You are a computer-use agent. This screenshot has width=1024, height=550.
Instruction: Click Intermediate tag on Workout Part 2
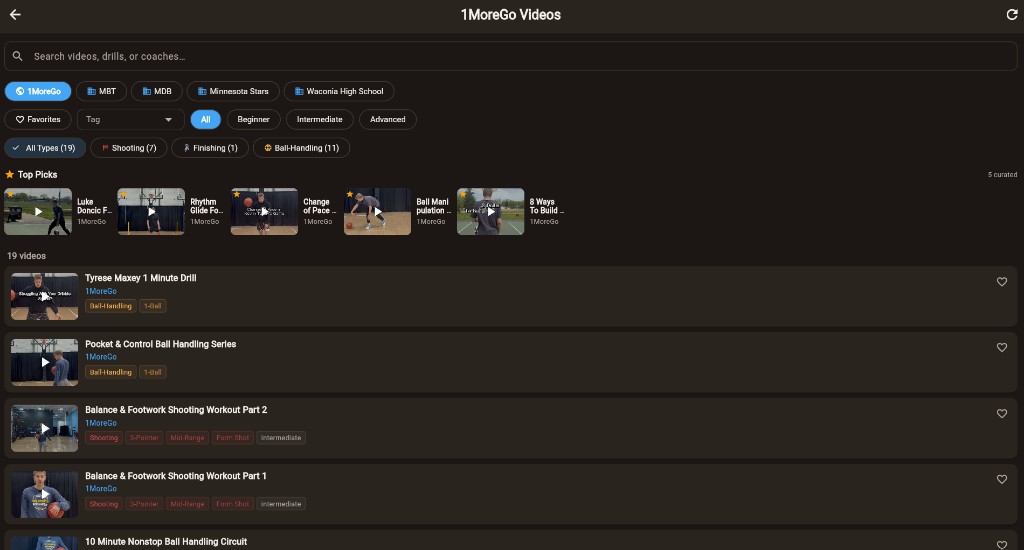281,438
